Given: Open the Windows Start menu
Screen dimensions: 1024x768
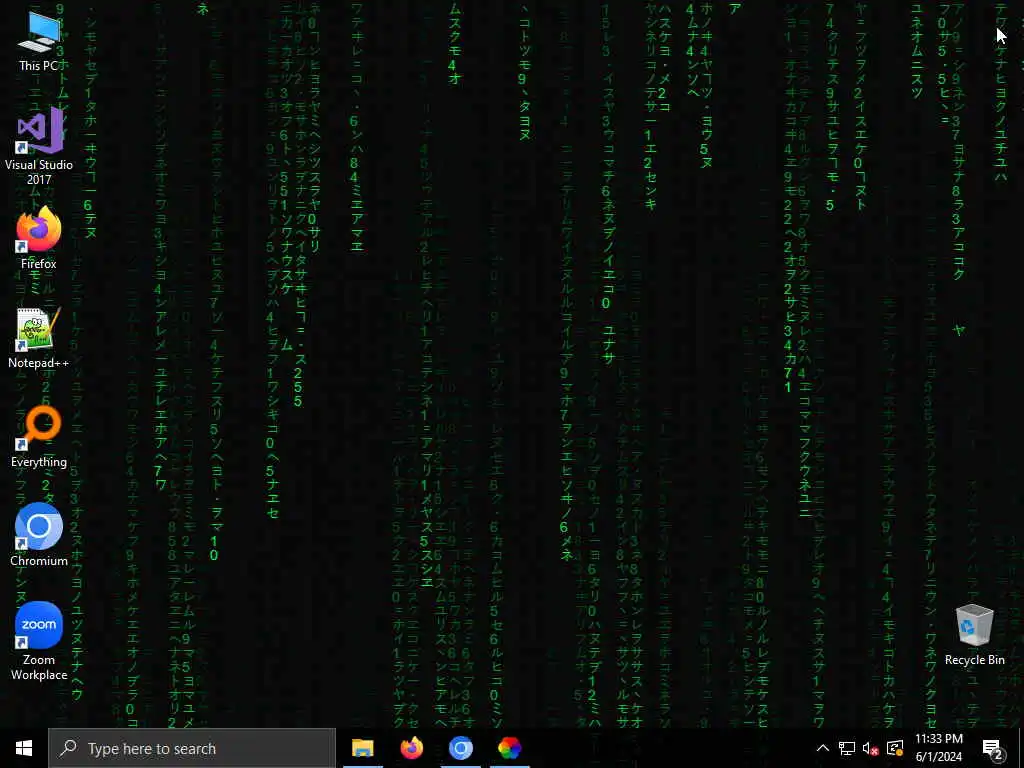Looking at the screenshot, I should point(24,748).
